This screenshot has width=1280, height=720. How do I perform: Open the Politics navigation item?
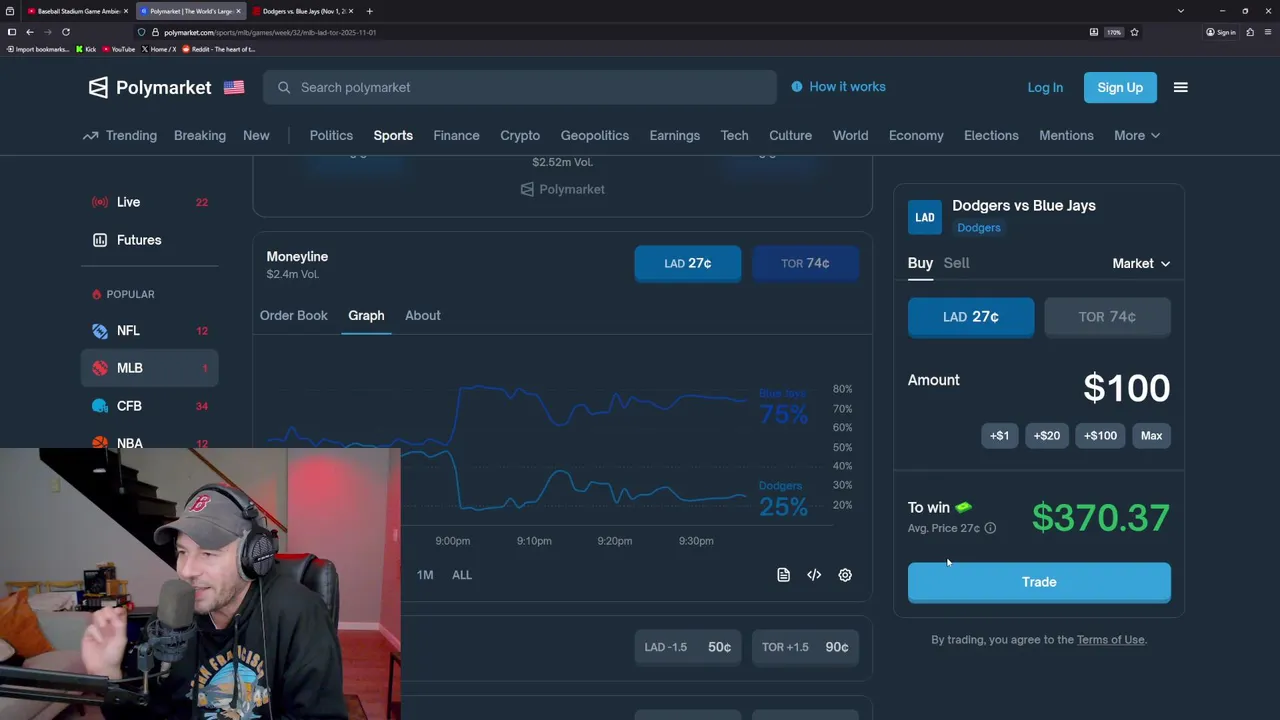pos(331,135)
